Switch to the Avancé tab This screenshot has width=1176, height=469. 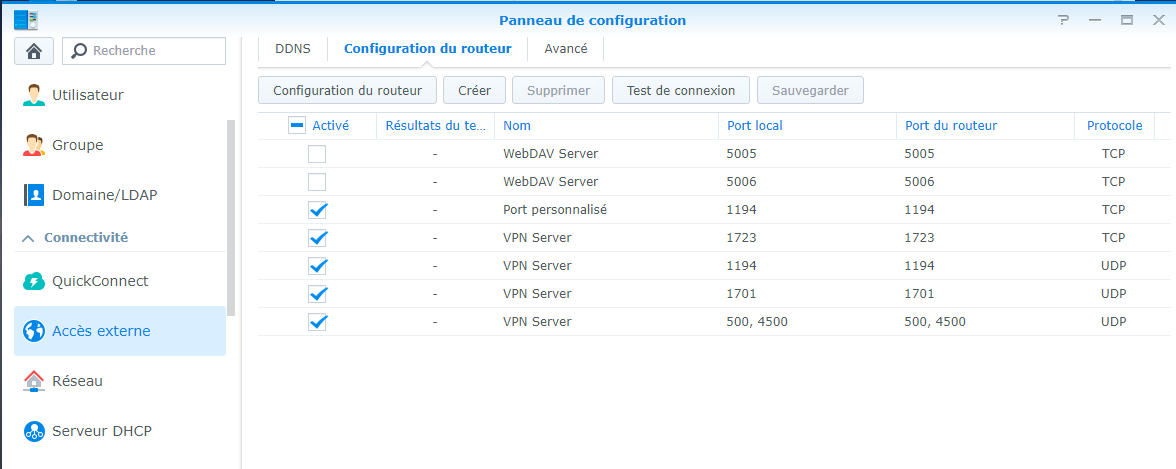click(x=566, y=48)
